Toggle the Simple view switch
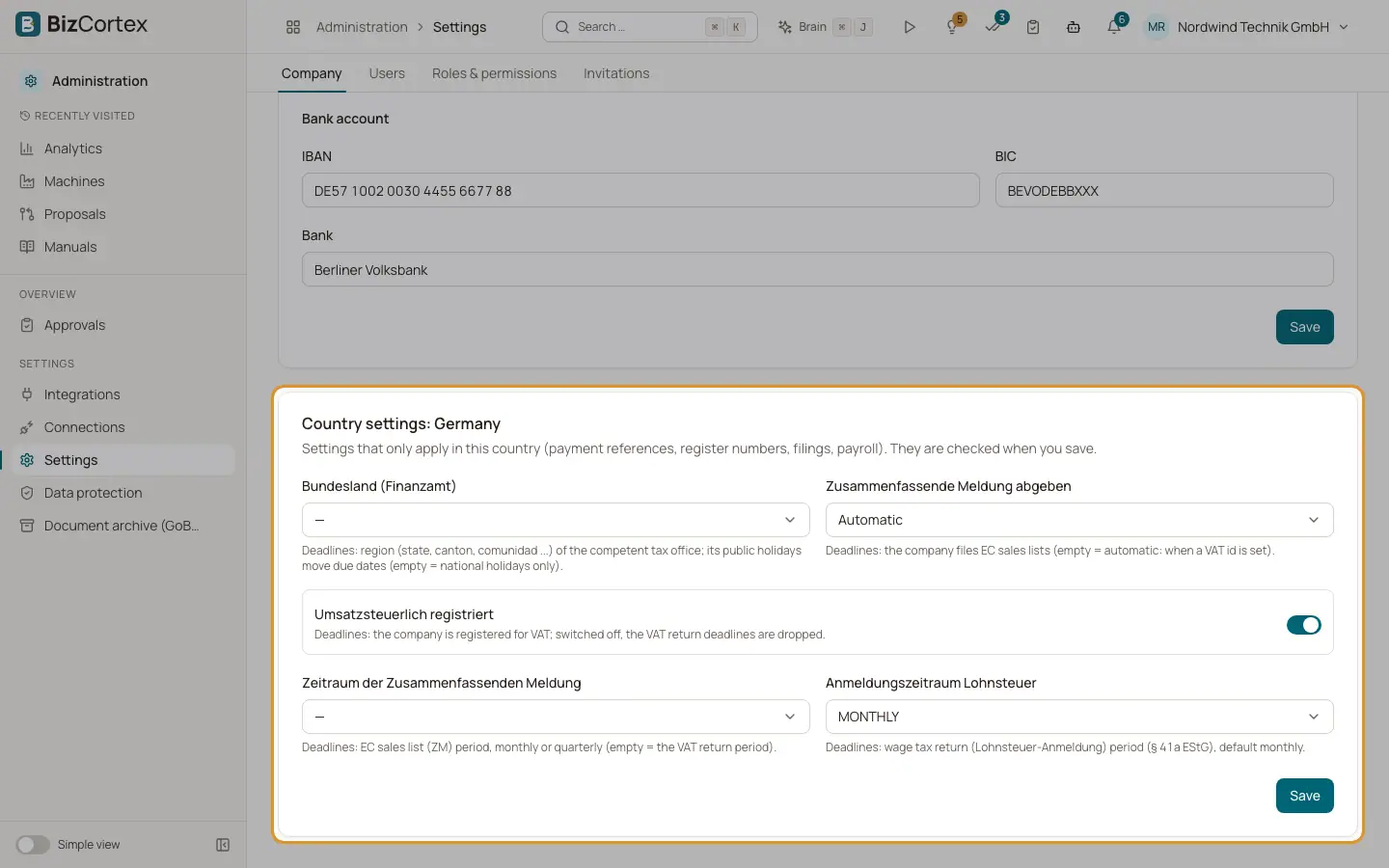This screenshot has width=1389, height=868. tap(33, 845)
